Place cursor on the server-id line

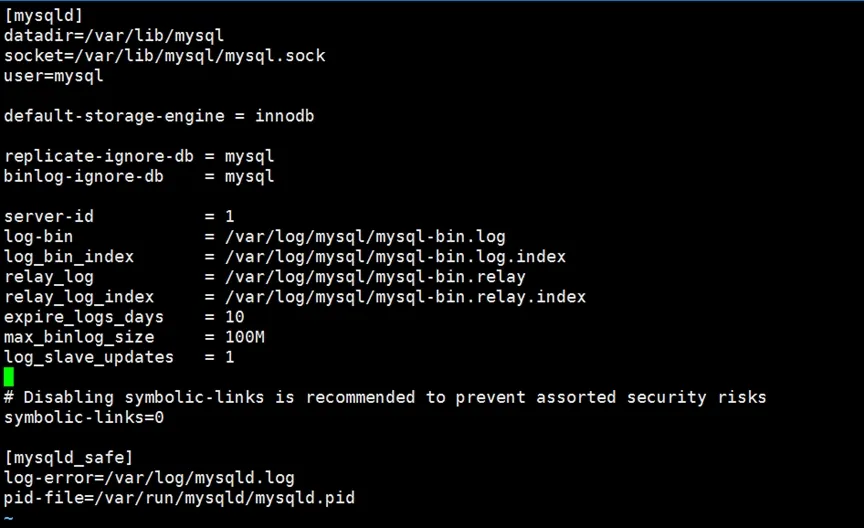coord(118,216)
